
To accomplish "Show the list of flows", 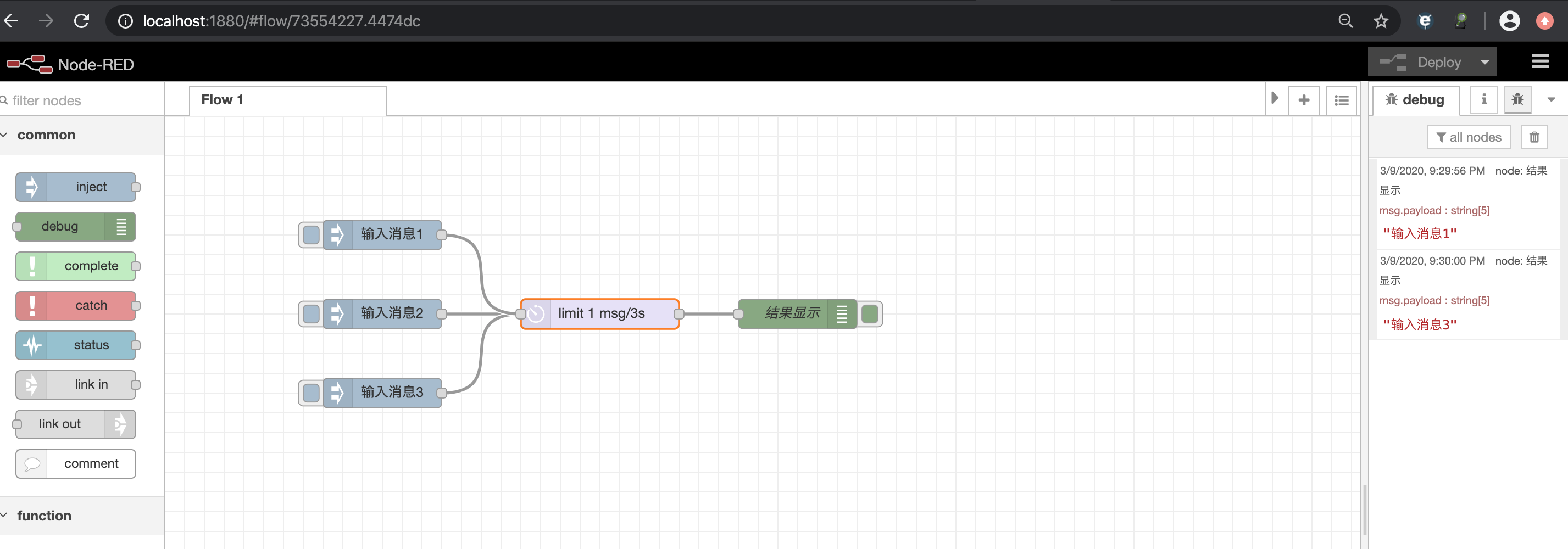I will pyautogui.click(x=1341, y=100).
